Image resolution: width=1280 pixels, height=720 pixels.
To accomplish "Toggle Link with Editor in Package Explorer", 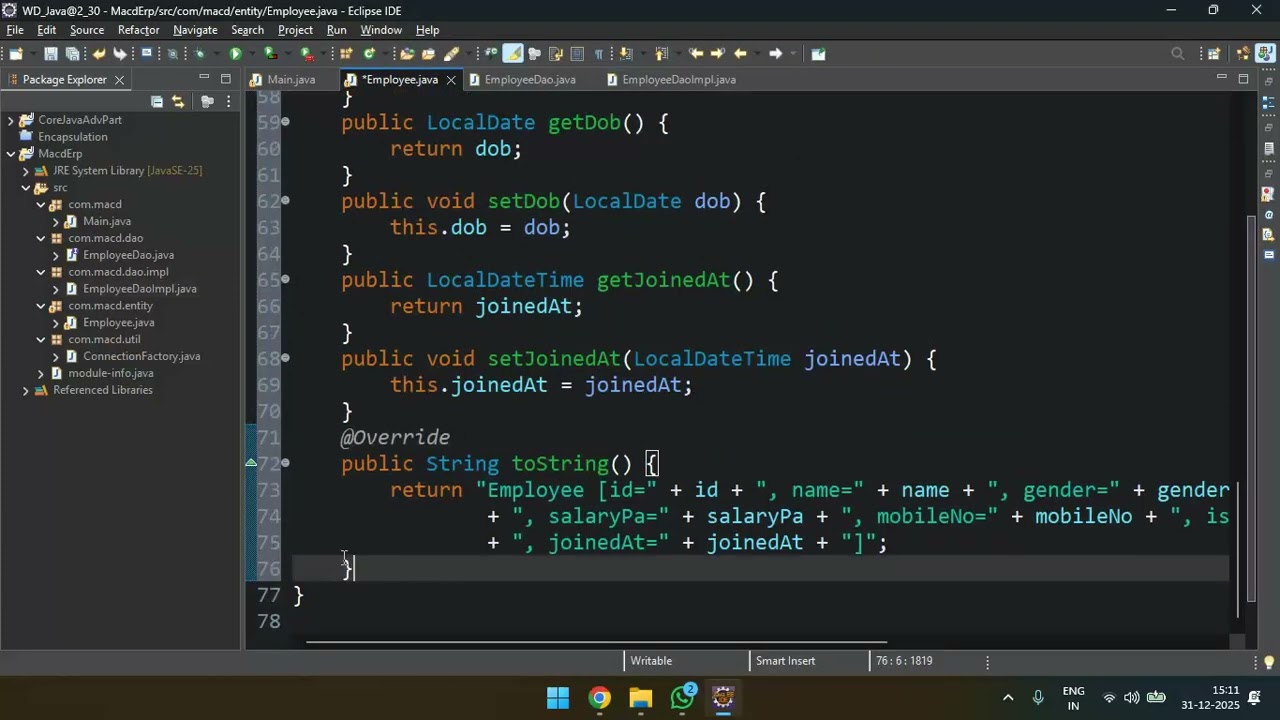I will (x=178, y=101).
